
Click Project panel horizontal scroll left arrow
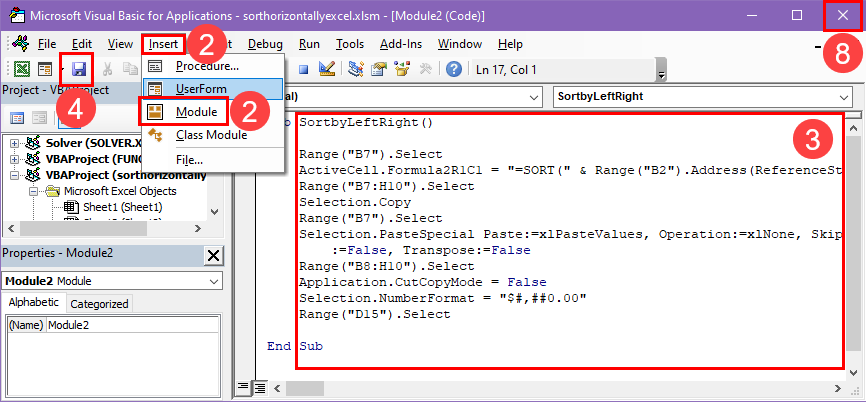coord(11,228)
